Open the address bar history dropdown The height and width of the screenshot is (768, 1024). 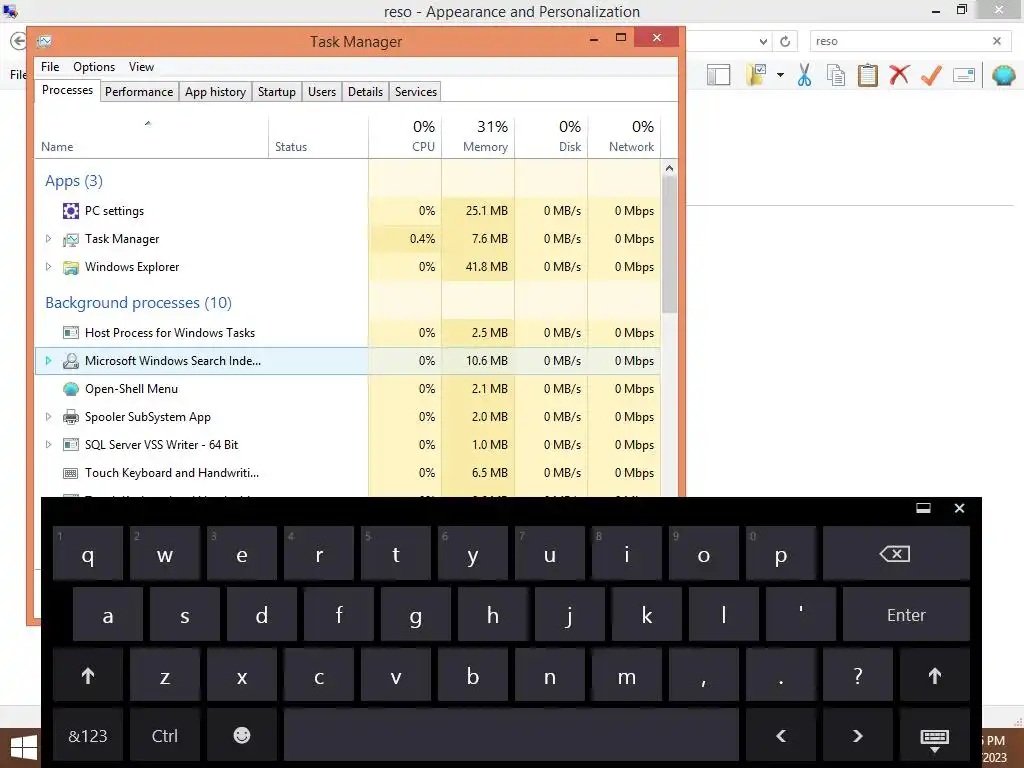(763, 41)
